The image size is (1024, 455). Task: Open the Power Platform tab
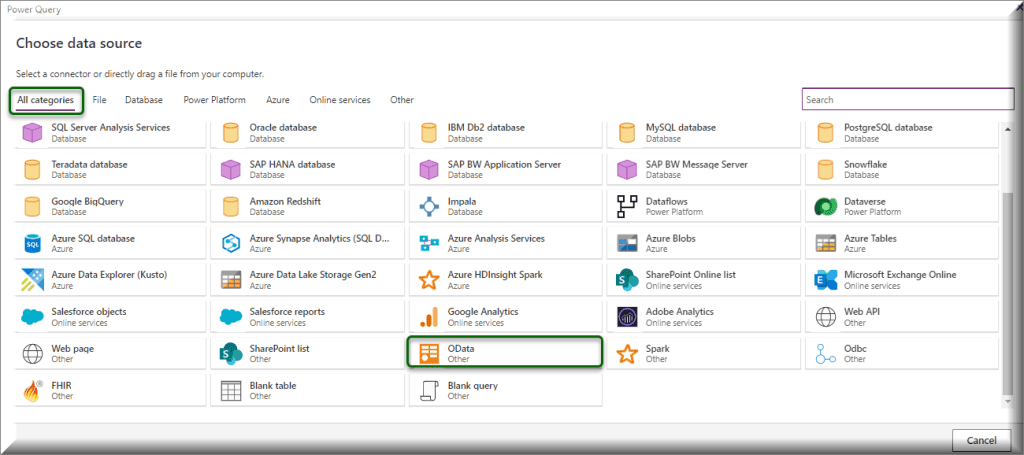[x=214, y=100]
